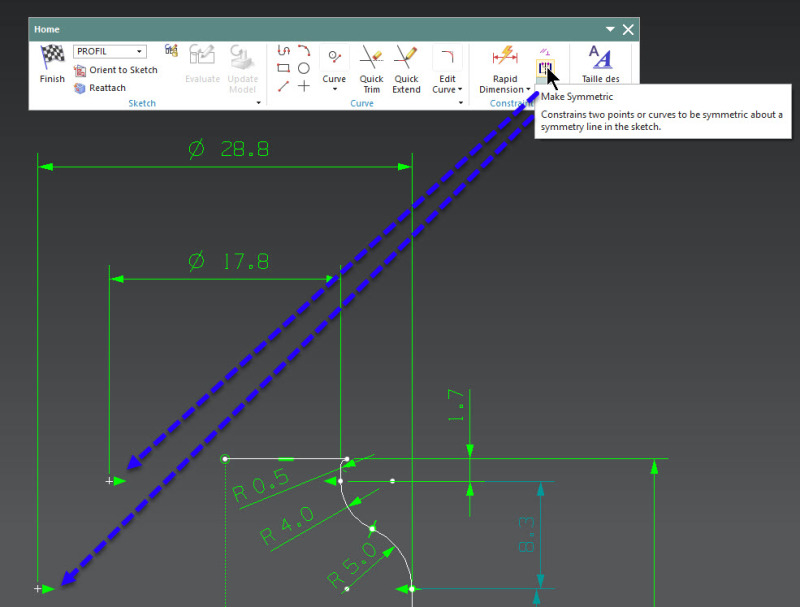Select the blue 8.3 vertical dimension
The image size is (800, 607).
click(x=527, y=534)
